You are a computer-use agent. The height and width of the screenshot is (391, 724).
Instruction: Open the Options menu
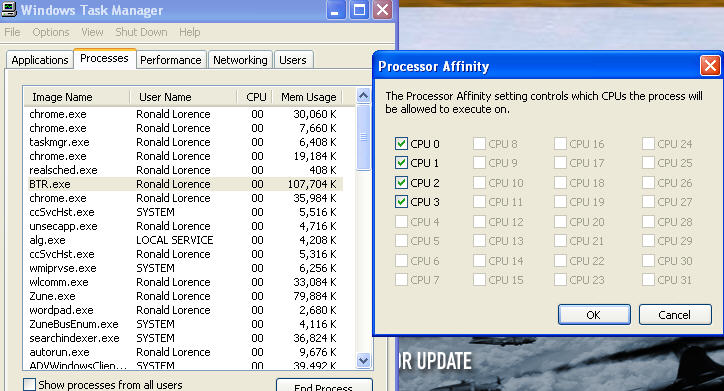(51, 32)
